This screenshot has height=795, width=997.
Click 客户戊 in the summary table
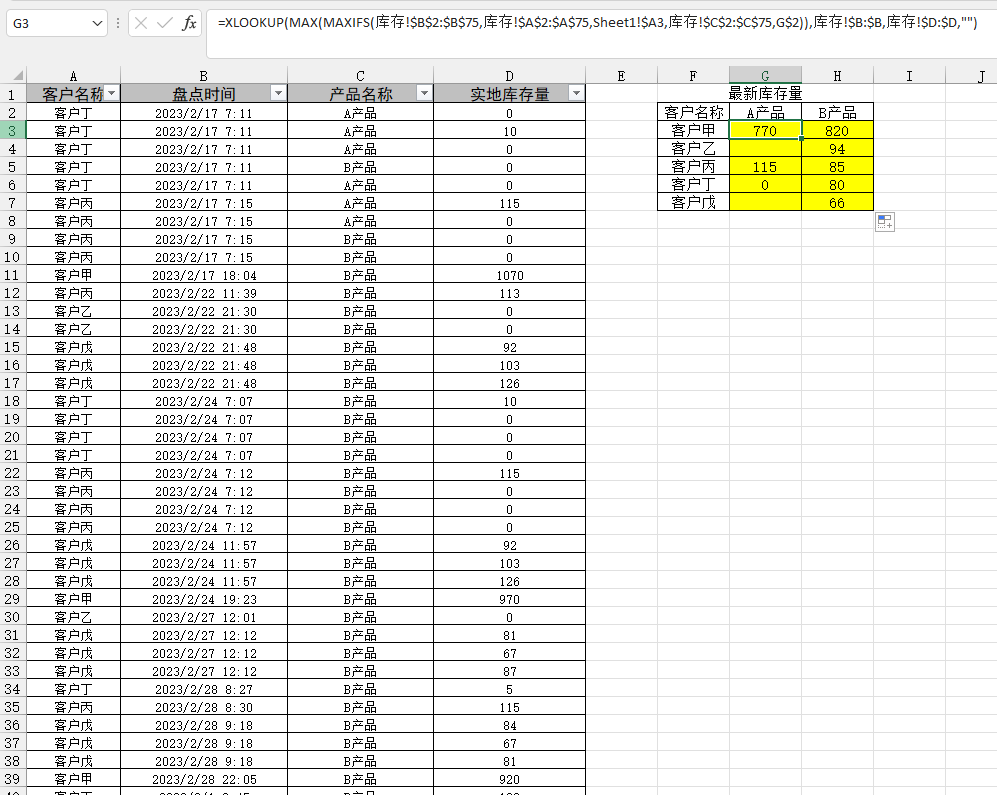[x=693, y=203]
